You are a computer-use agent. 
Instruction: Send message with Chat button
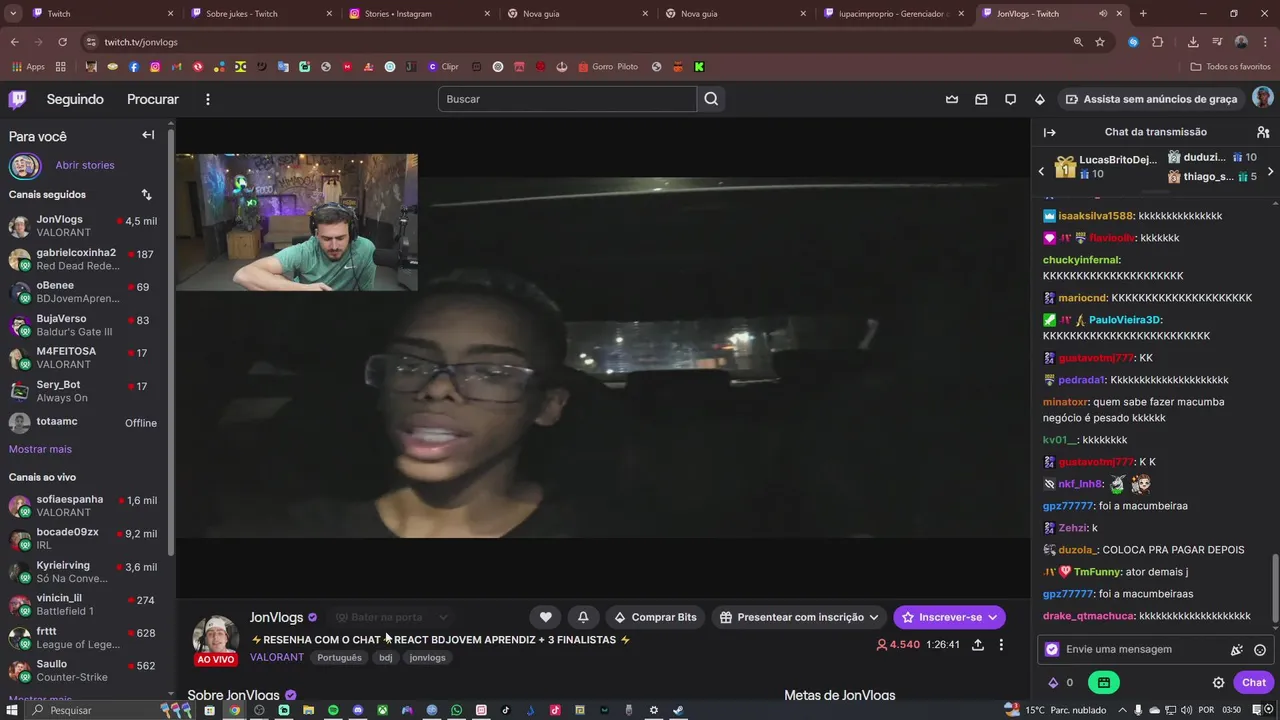point(1254,683)
